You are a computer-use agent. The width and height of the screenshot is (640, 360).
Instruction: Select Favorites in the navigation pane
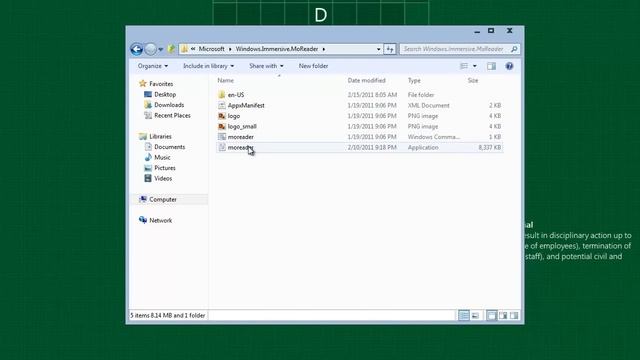tap(161, 84)
